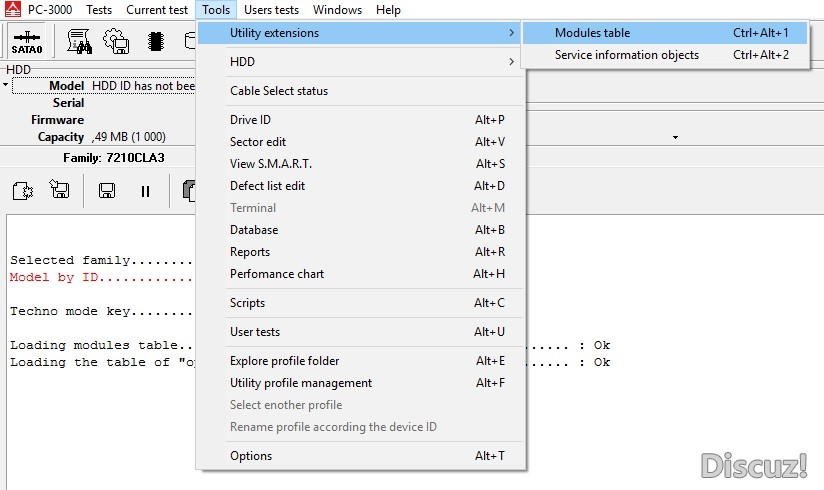Open the Current test menu
Image resolution: width=824 pixels, height=490 pixels.
coord(157,9)
